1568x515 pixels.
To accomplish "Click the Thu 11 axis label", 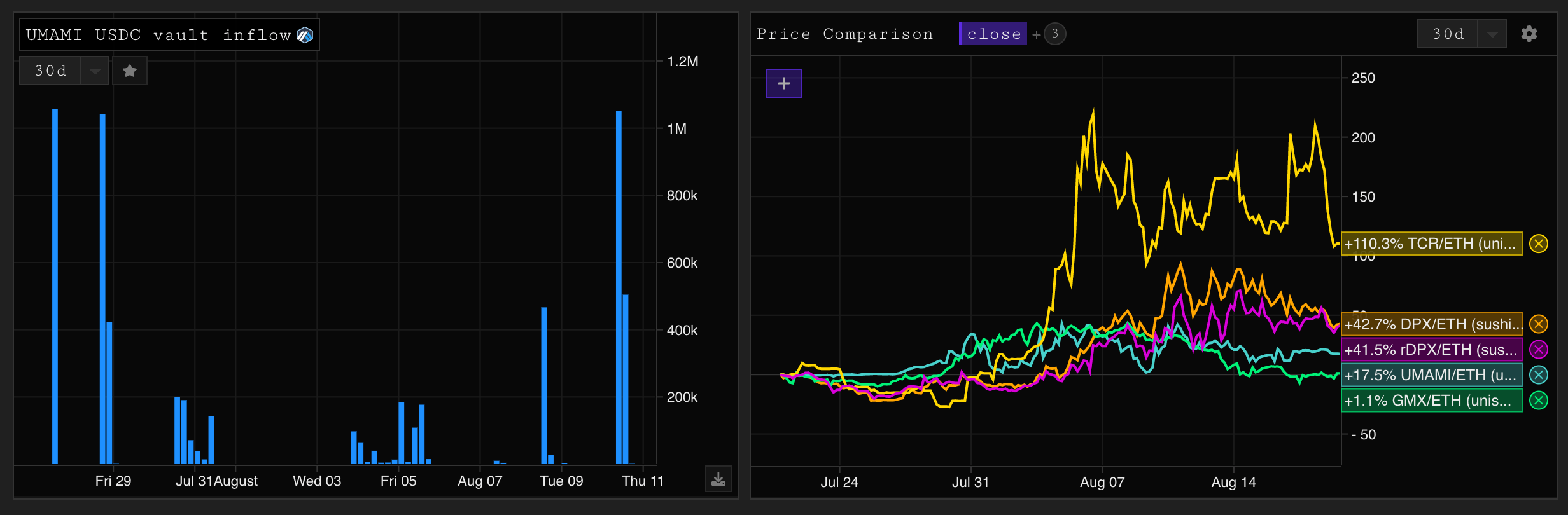I will [643, 481].
